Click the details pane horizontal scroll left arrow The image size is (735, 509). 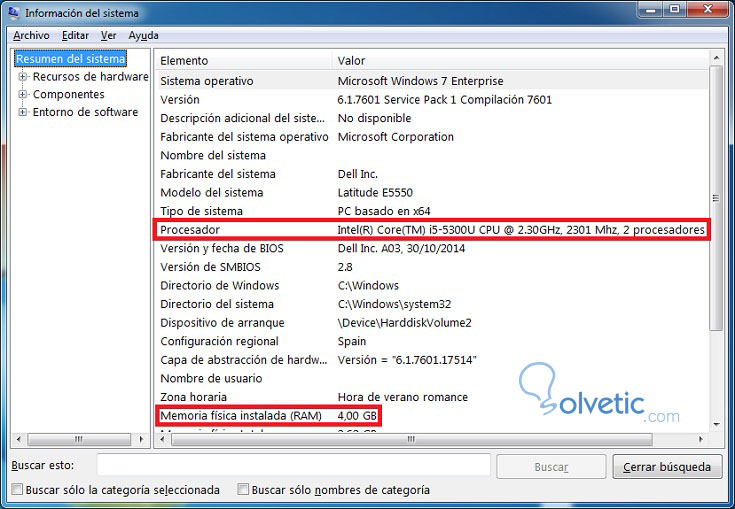[x=162, y=440]
